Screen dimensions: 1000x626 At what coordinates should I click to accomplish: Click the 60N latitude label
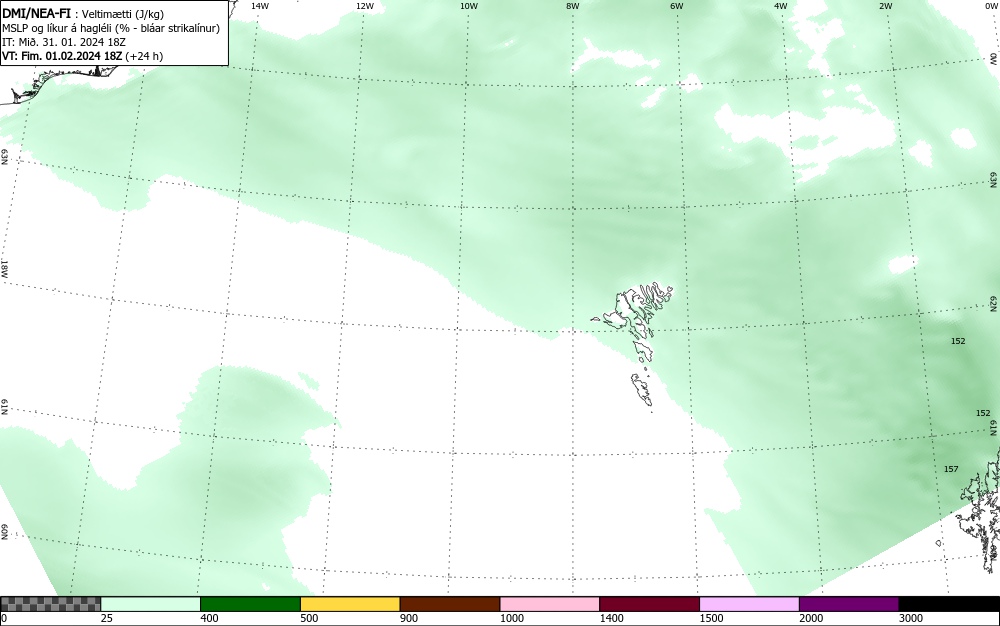pos(4,532)
